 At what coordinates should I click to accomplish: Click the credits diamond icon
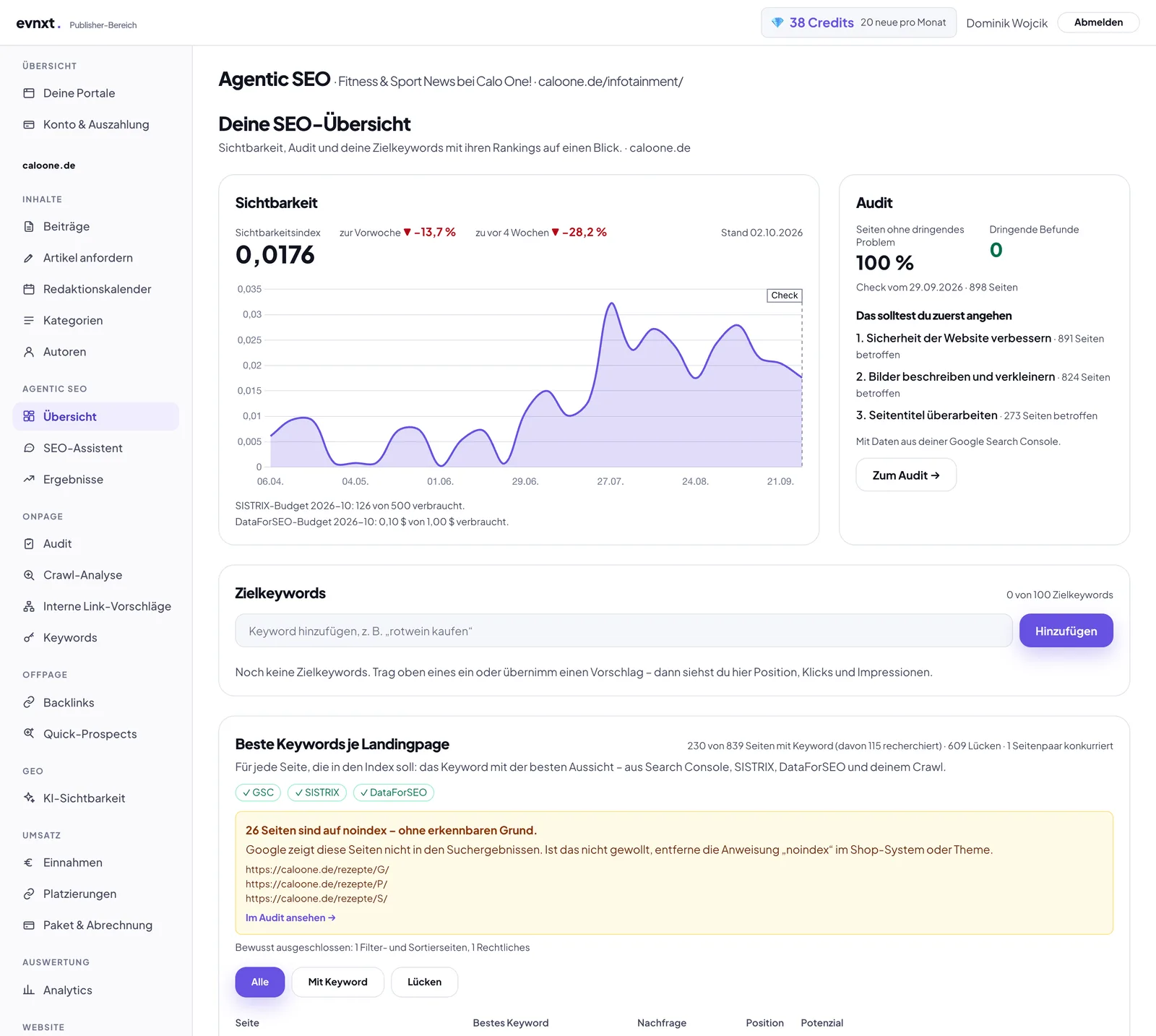pos(777,22)
